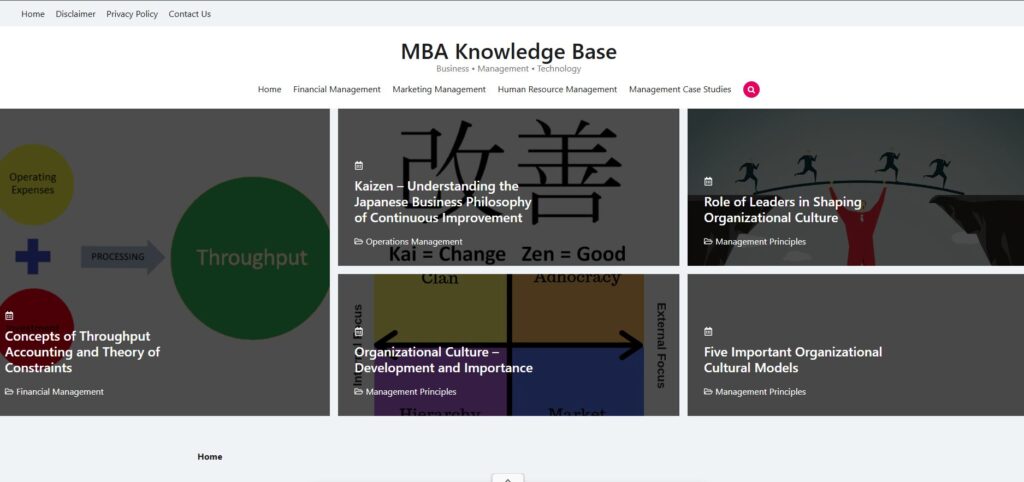The height and width of the screenshot is (482, 1024).
Task: Click the scroll-to-top chevron button
Action: pyautogui.click(x=507, y=478)
